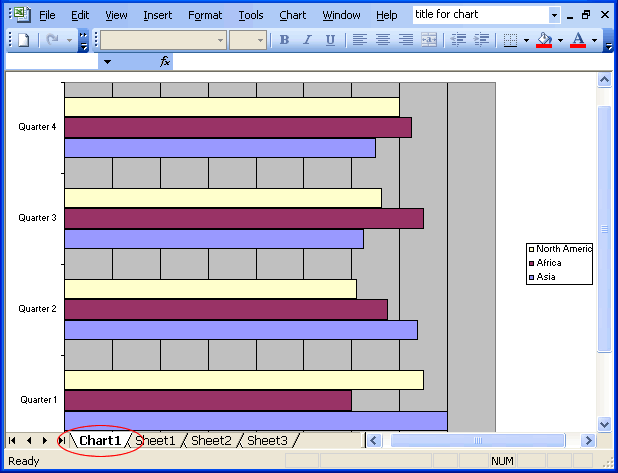Select Africa legend entry
Image resolution: width=618 pixels, height=473 pixels.
[545, 263]
